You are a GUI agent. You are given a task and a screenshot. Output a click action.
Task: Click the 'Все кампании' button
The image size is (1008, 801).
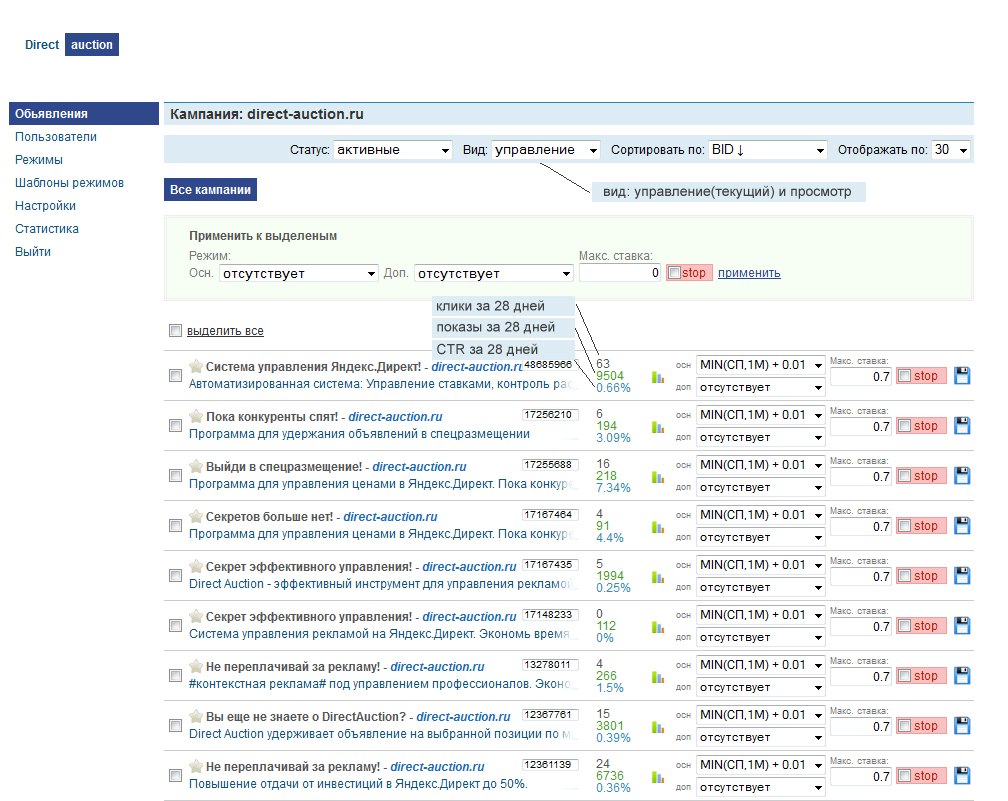pos(210,190)
